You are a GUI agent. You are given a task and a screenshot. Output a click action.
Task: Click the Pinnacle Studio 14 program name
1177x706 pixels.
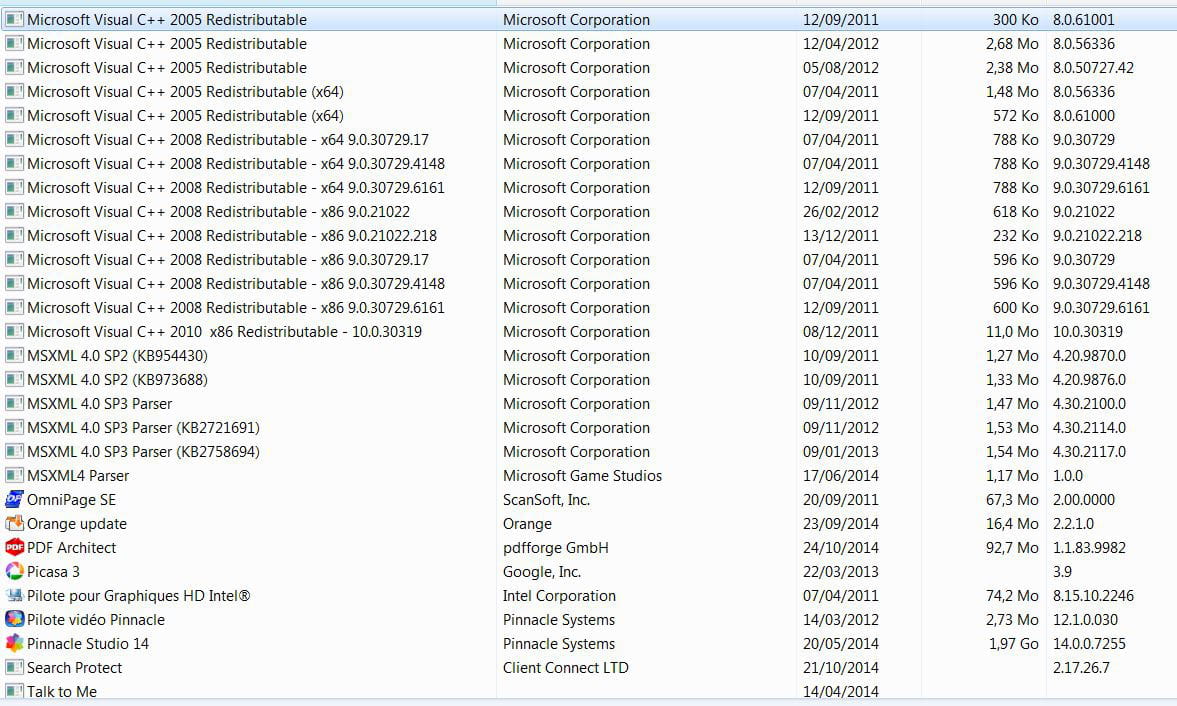coord(88,644)
